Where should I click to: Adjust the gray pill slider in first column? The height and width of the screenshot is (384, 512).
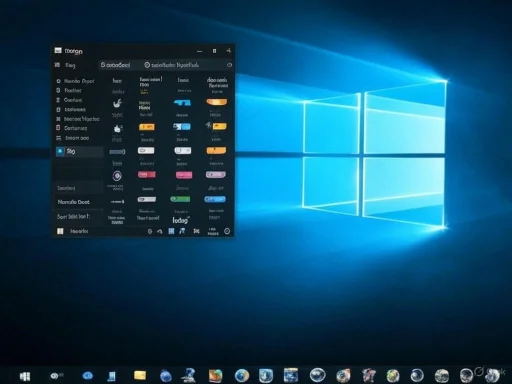tap(117, 152)
